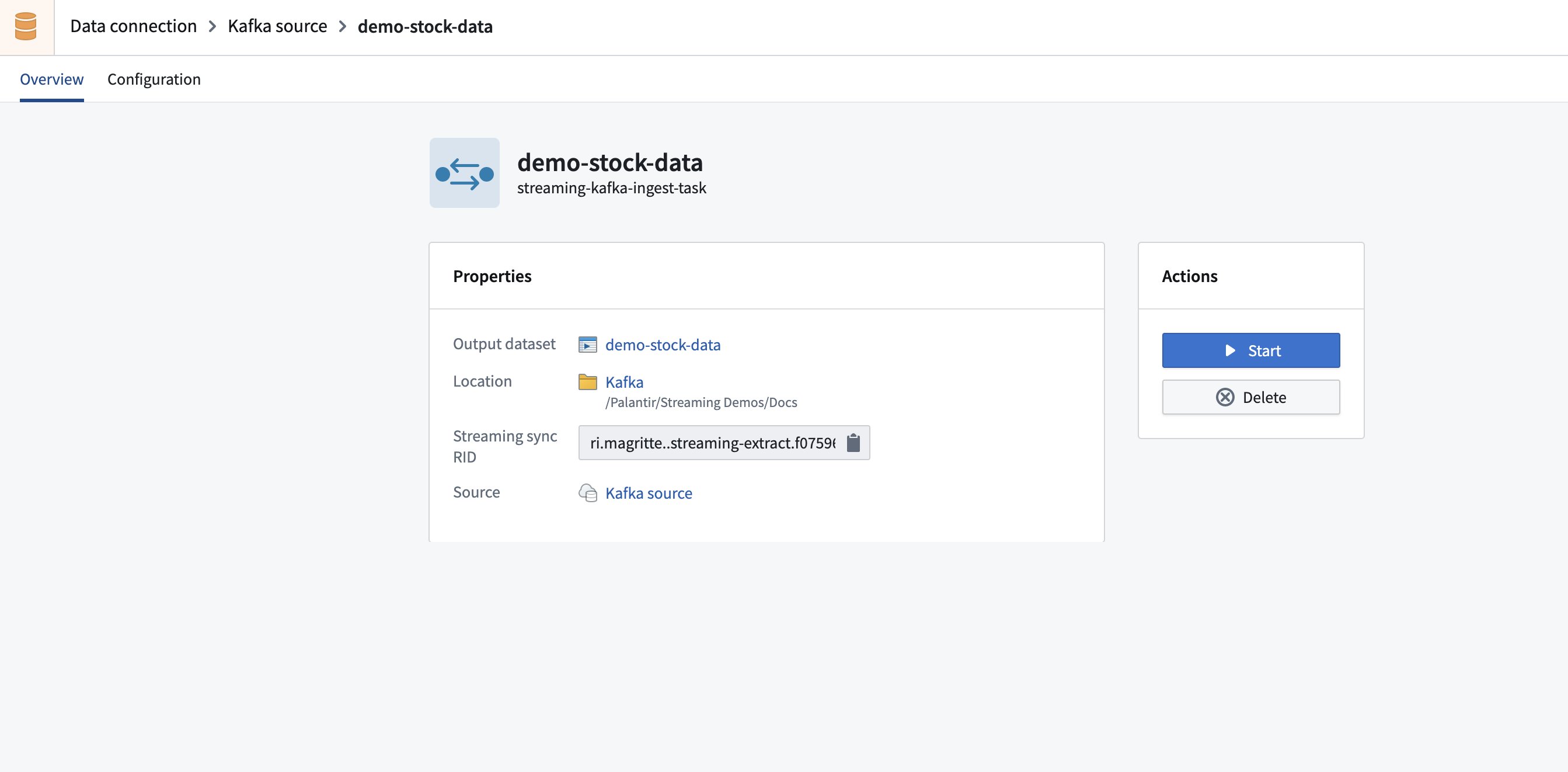
Task: Open Kafka source from the breadcrumb
Action: (277, 26)
